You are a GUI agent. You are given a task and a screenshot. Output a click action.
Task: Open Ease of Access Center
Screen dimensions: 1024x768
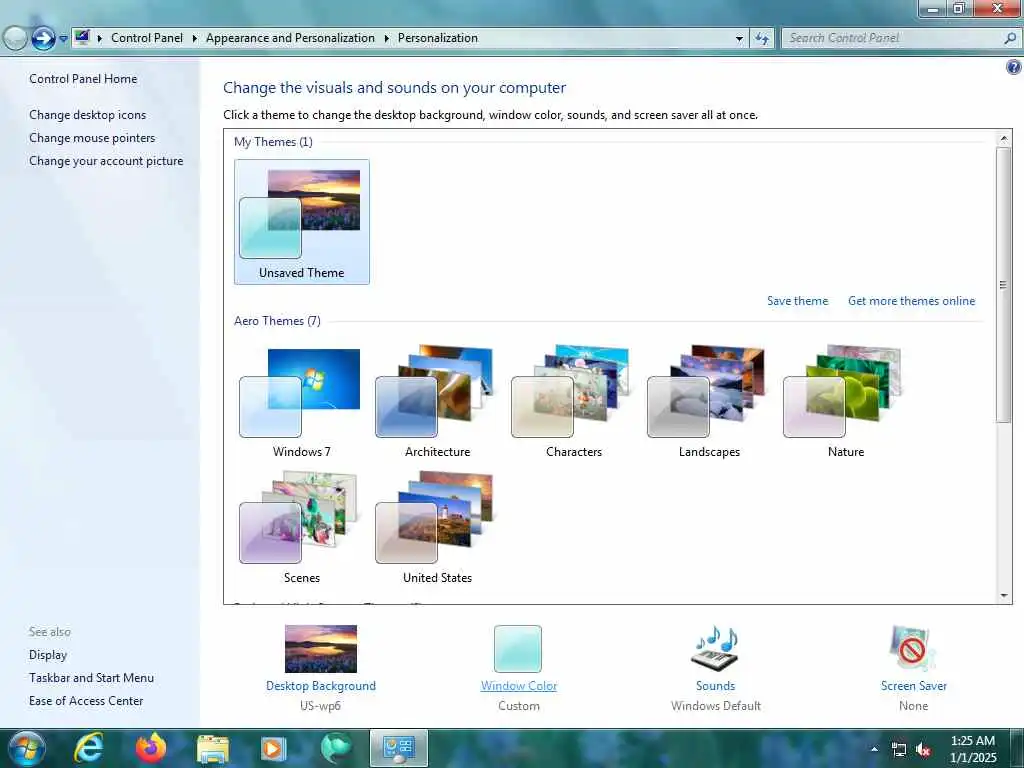[x=86, y=701]
